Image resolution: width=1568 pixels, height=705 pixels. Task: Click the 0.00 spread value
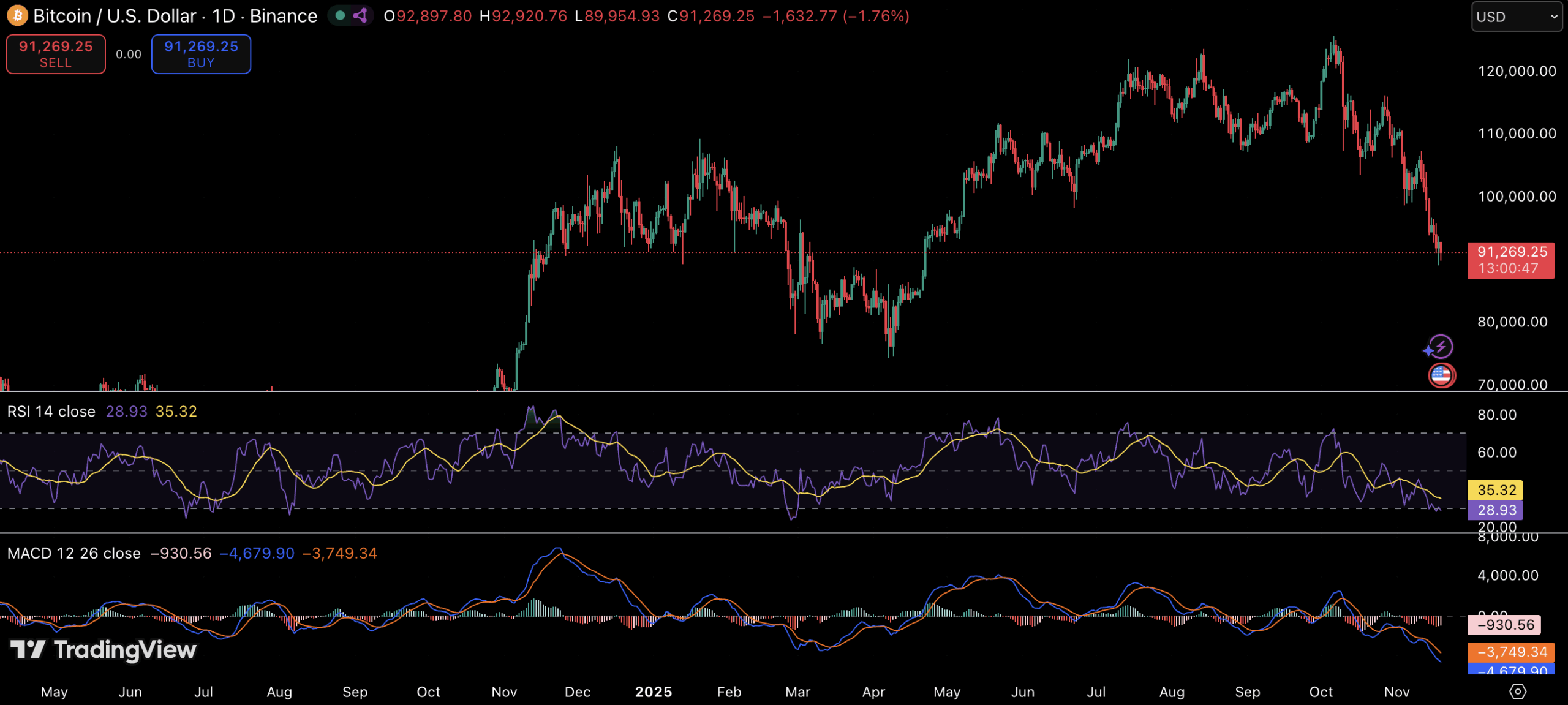pyautogui.click(x=129, y=55)
